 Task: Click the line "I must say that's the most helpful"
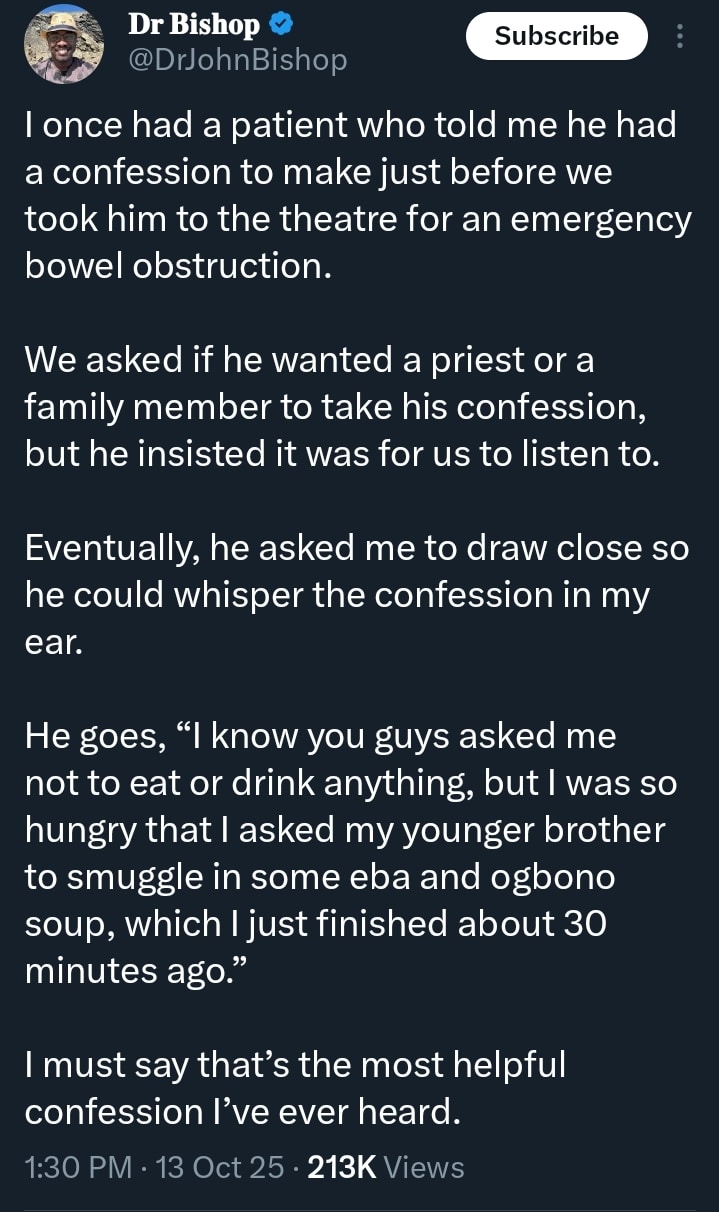(x=295, y=1065)
